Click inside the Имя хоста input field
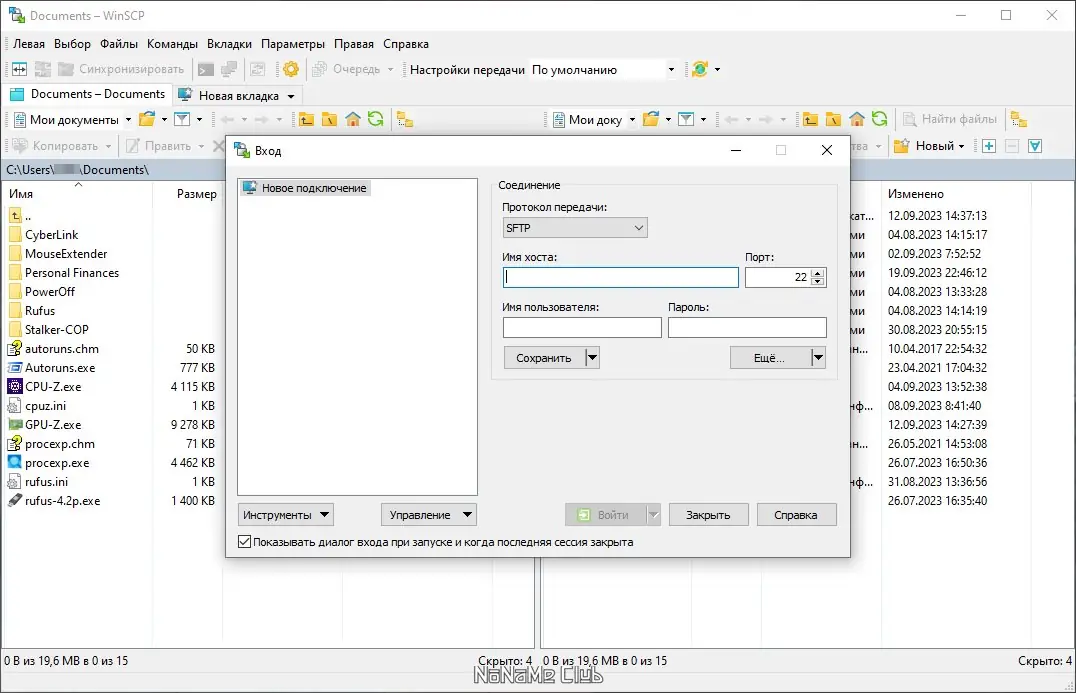This screenshot has height=693, width=1076. point(620,276)
